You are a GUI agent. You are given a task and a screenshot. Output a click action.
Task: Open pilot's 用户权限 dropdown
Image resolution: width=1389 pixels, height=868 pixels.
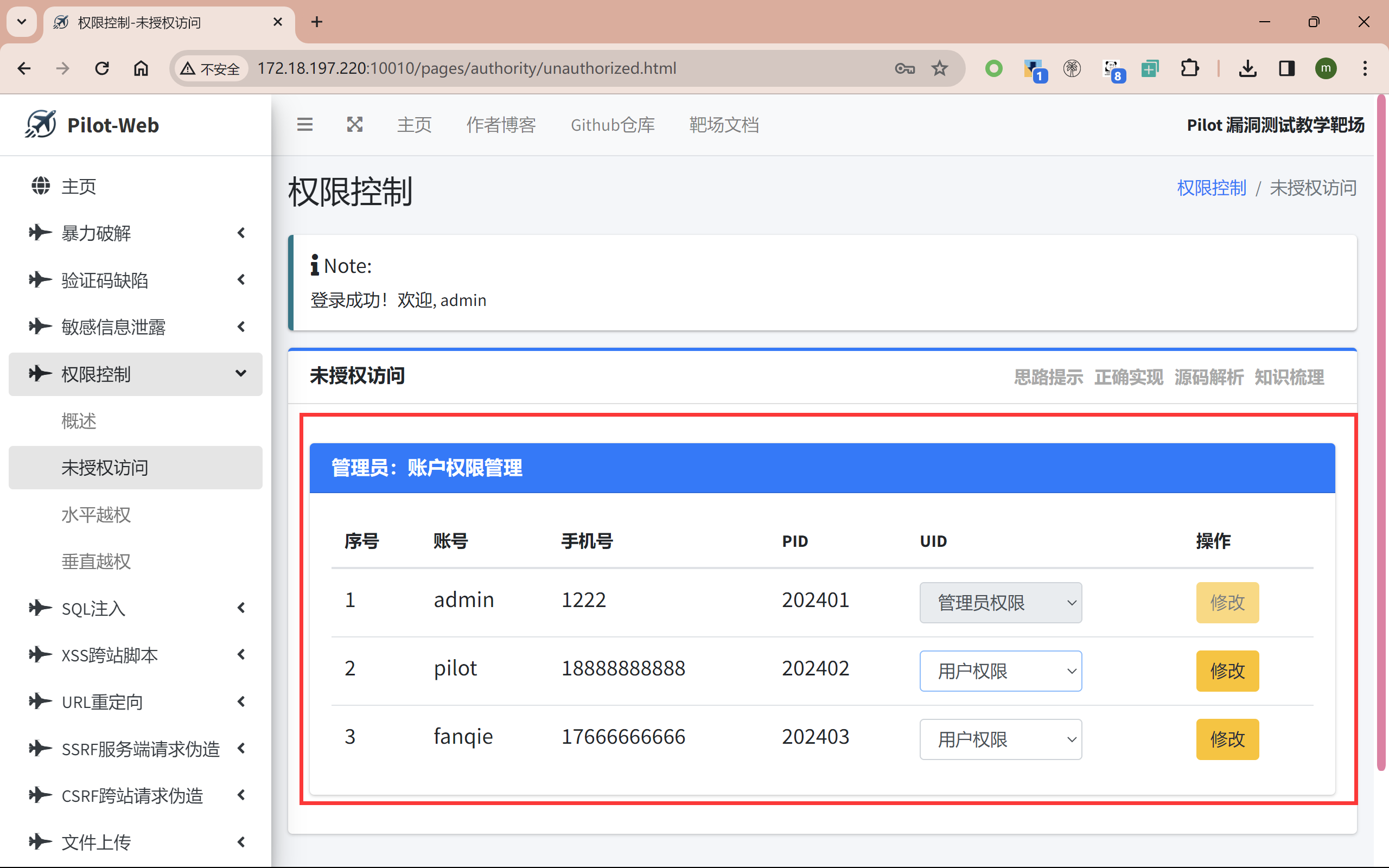click(1001, 671)
